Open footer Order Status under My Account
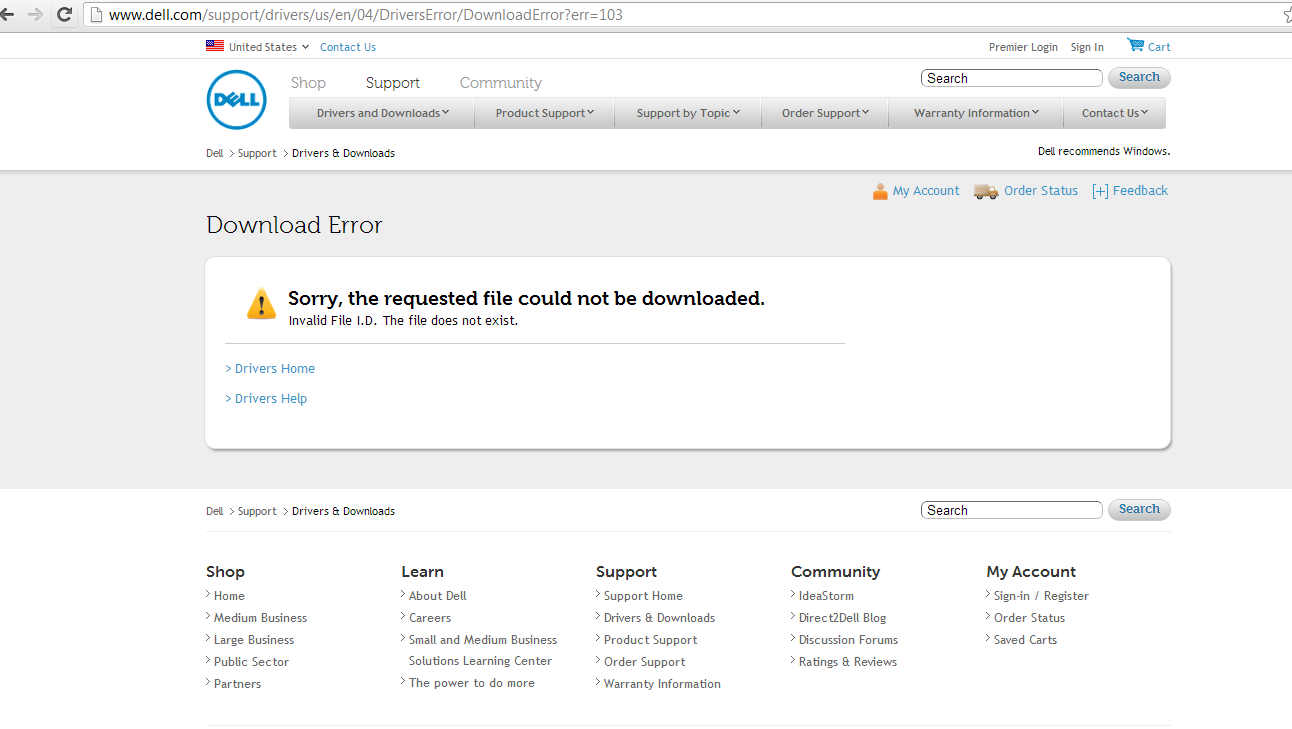The image size is (1292, 729). coord(1029,618)
